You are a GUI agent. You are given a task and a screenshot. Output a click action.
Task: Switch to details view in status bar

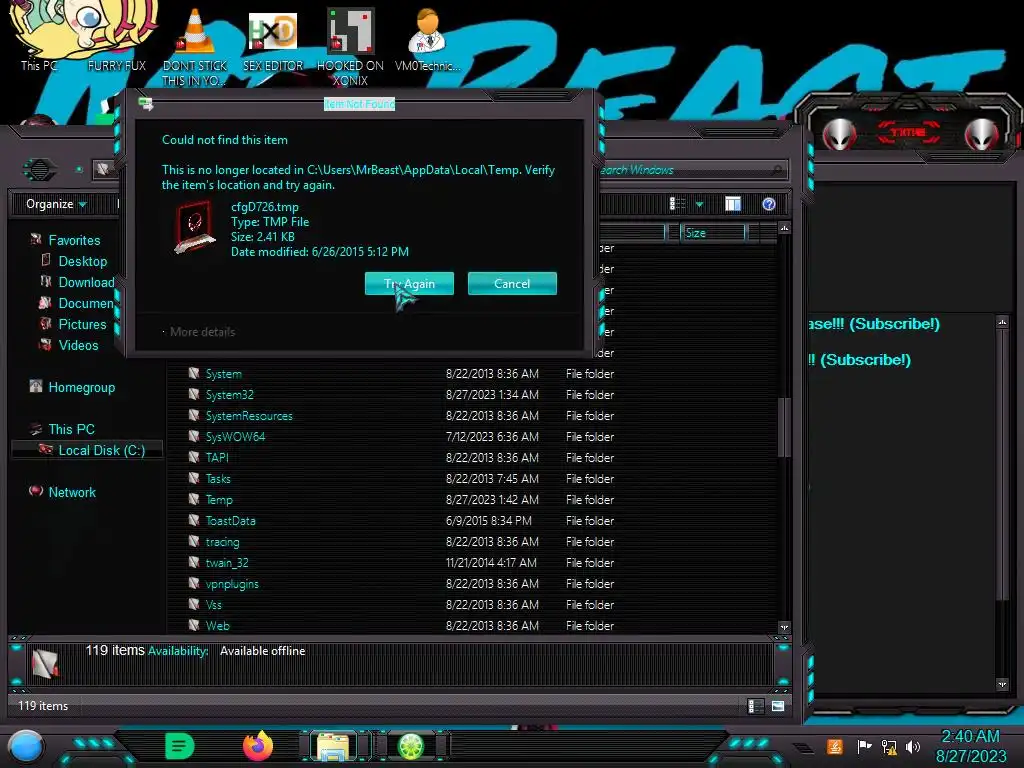tap(755, 706)
